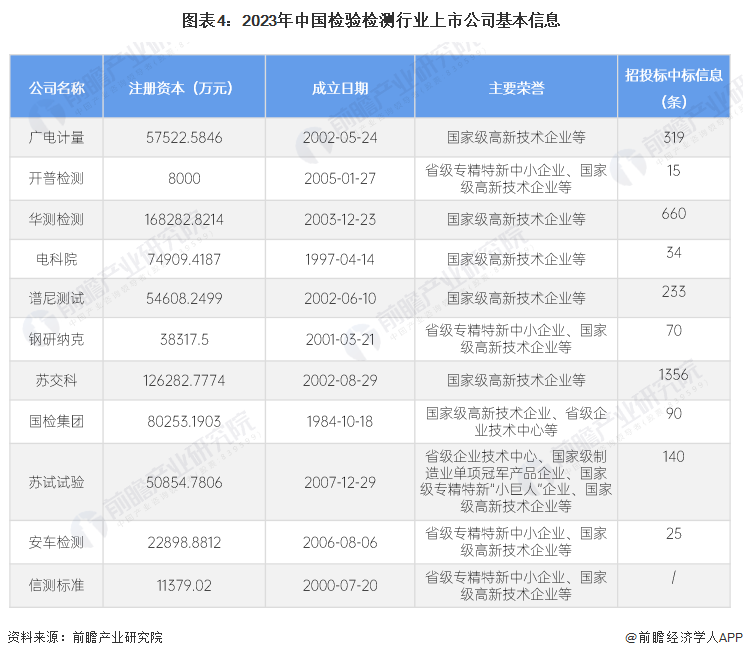Click 开普检测's honors cell text
Image resolution: width=743 pixels, height=658 pixels.
[516, 179]
